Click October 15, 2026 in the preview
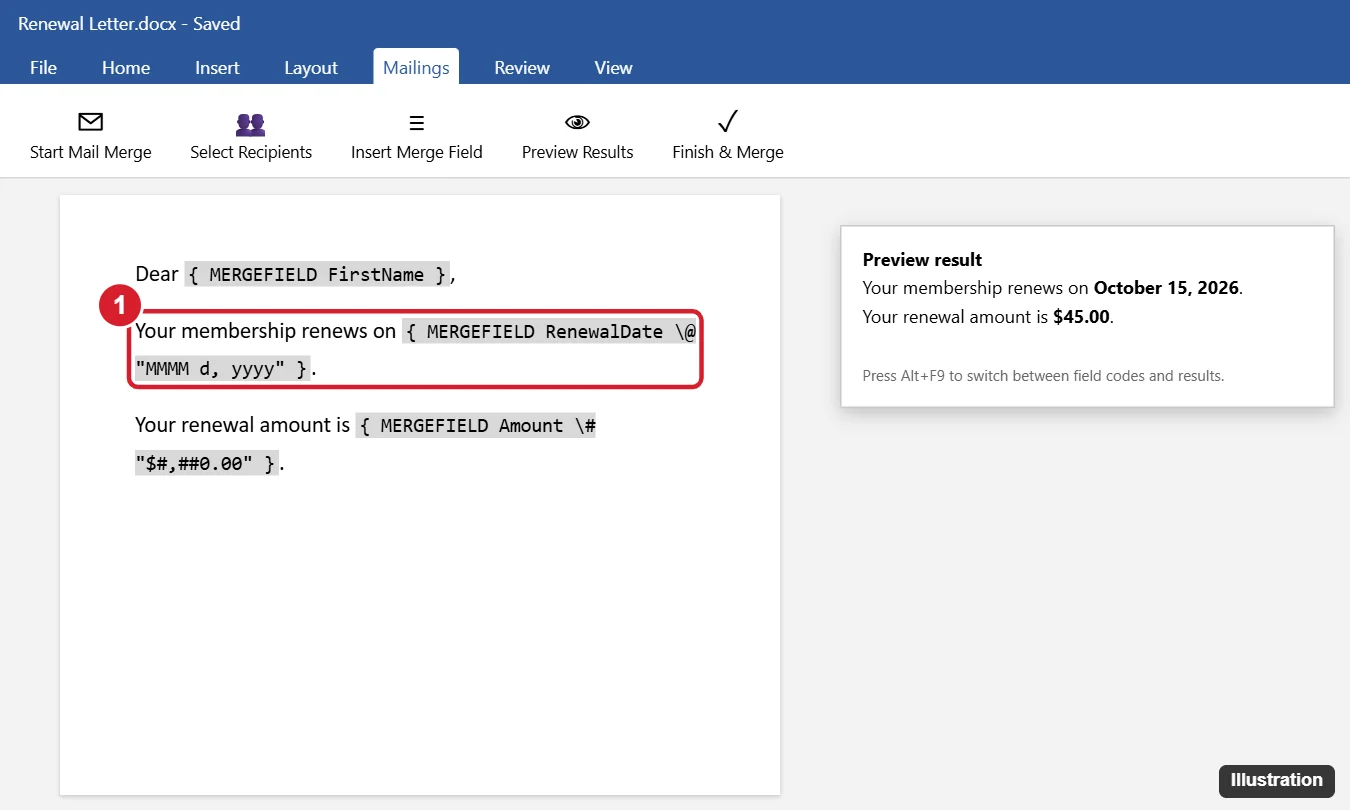 (1167, 288)
